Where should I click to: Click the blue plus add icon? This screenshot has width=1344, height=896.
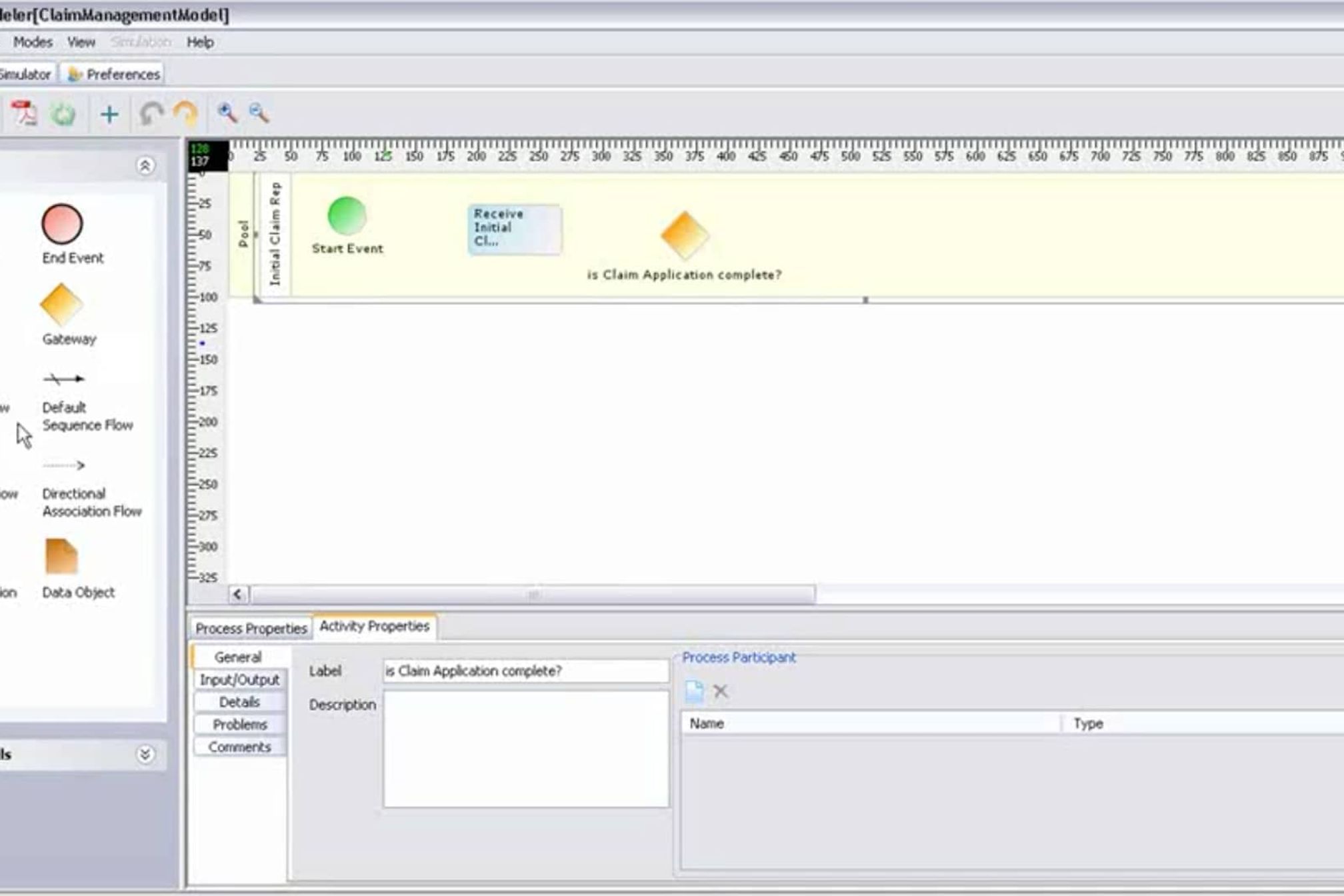[x=109, y=114]
